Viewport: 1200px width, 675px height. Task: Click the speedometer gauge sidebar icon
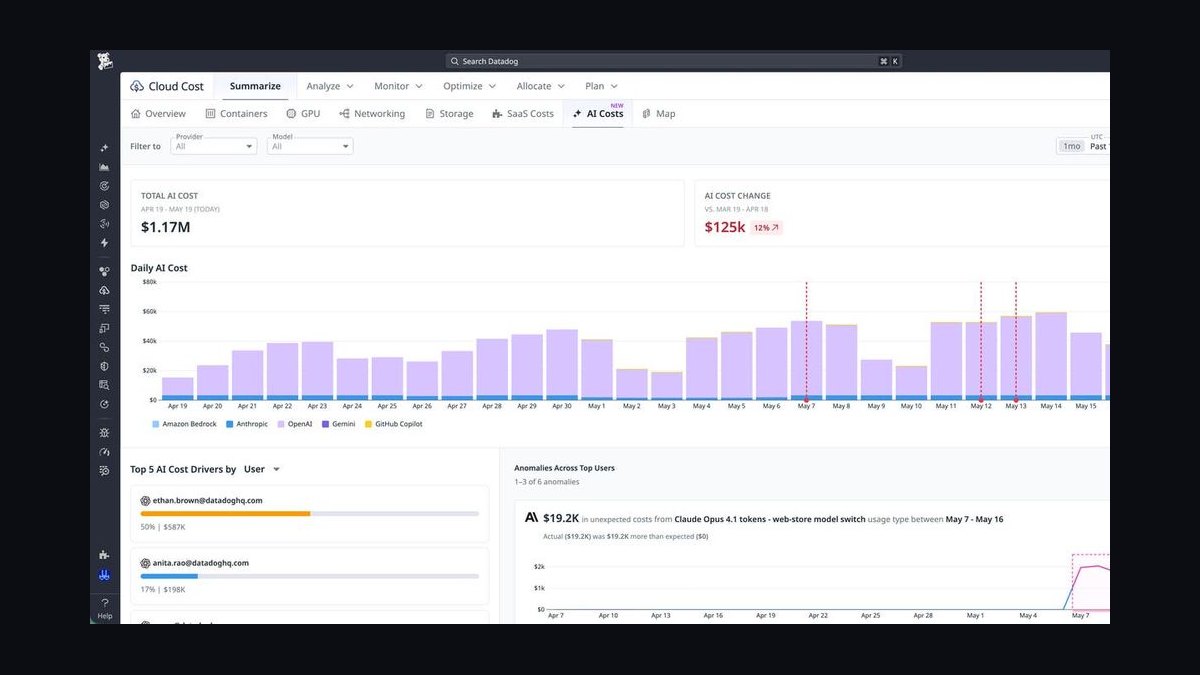coord(105,452)
